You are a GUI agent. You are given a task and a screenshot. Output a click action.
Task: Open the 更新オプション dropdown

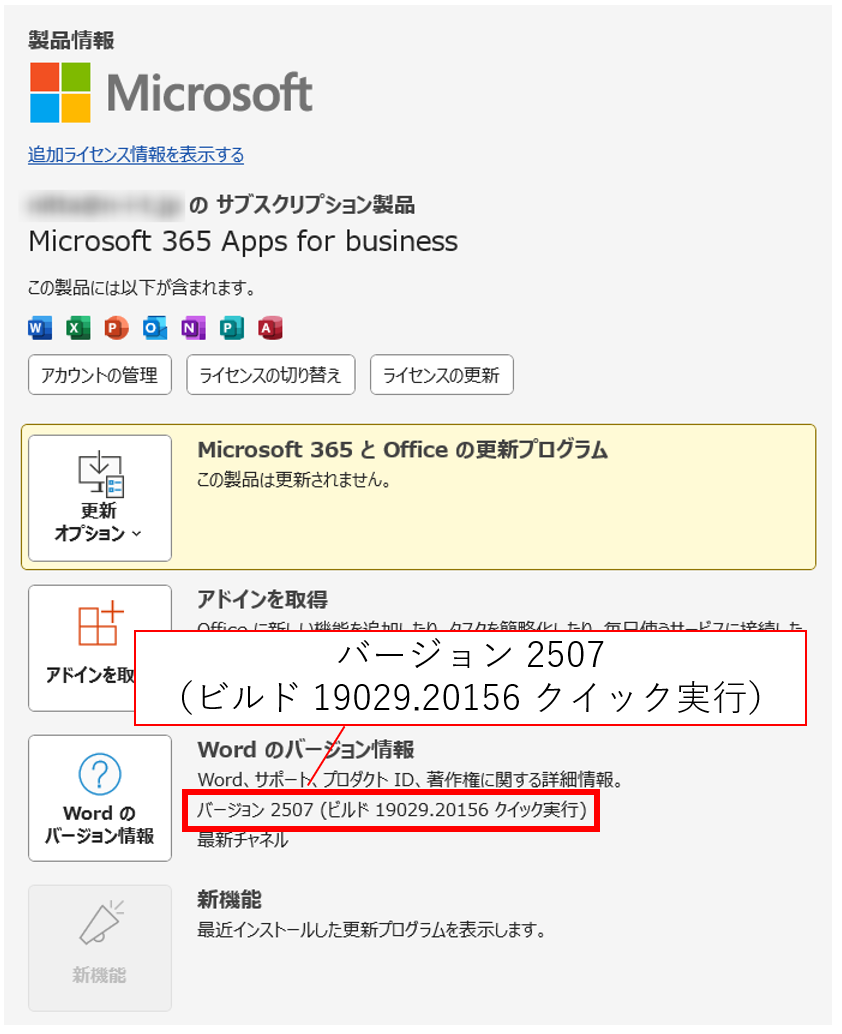99,498
